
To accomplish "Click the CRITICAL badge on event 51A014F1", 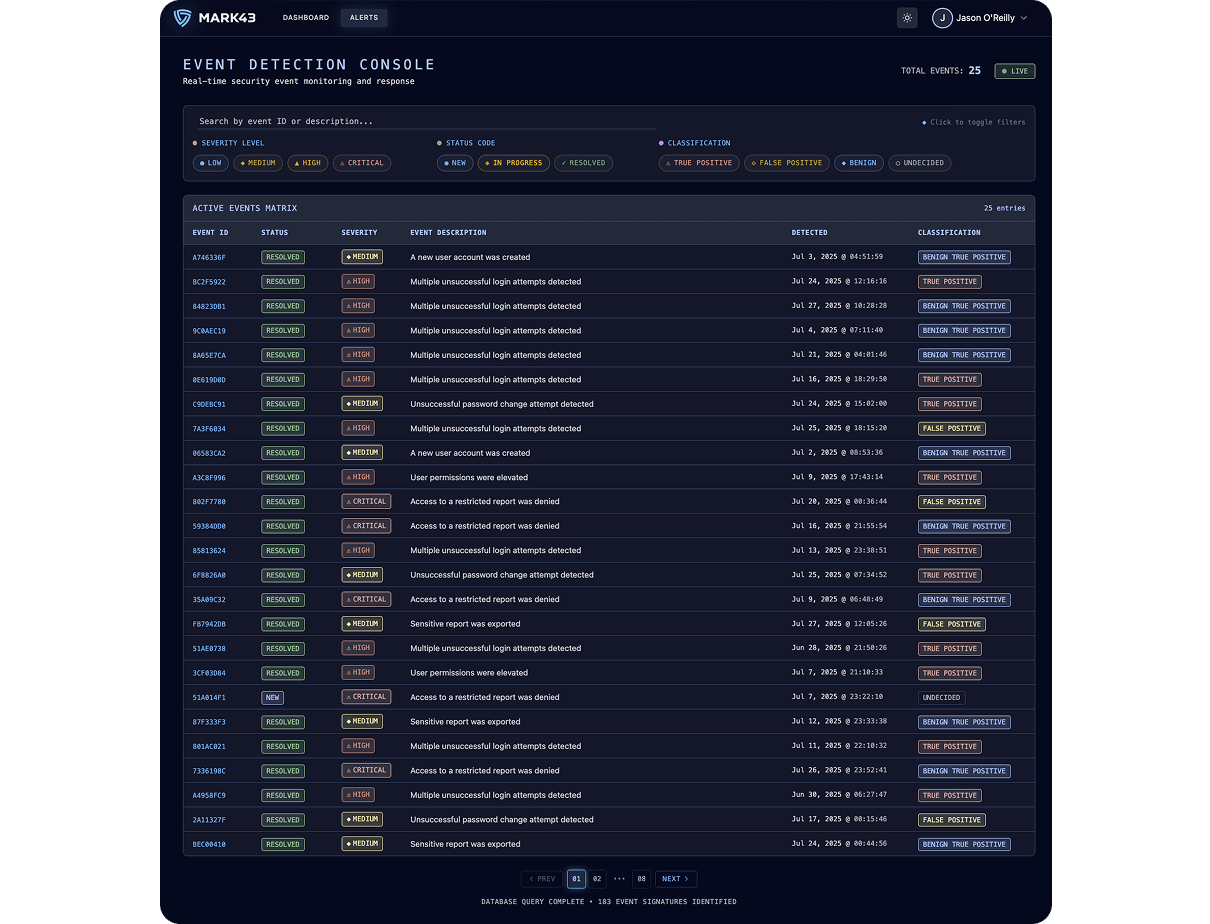I will coord(366,697).
